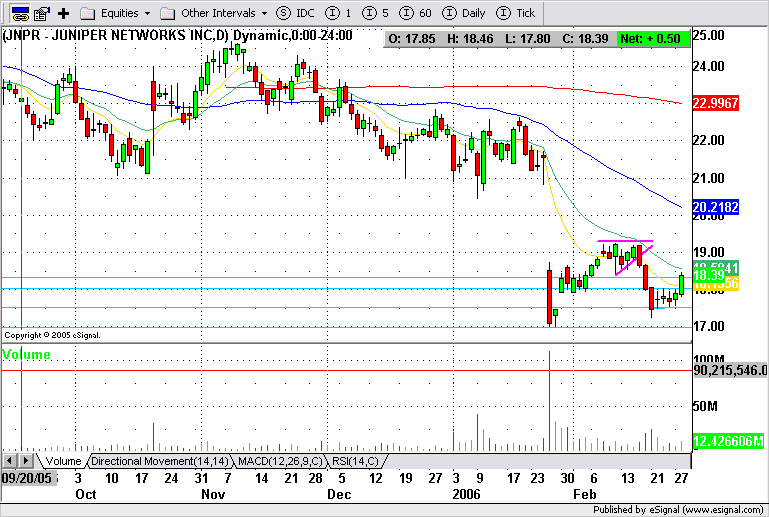Expand the Equities dropdown arrow
This screenshot has width=769, height=517.
(x=148, y=14)
